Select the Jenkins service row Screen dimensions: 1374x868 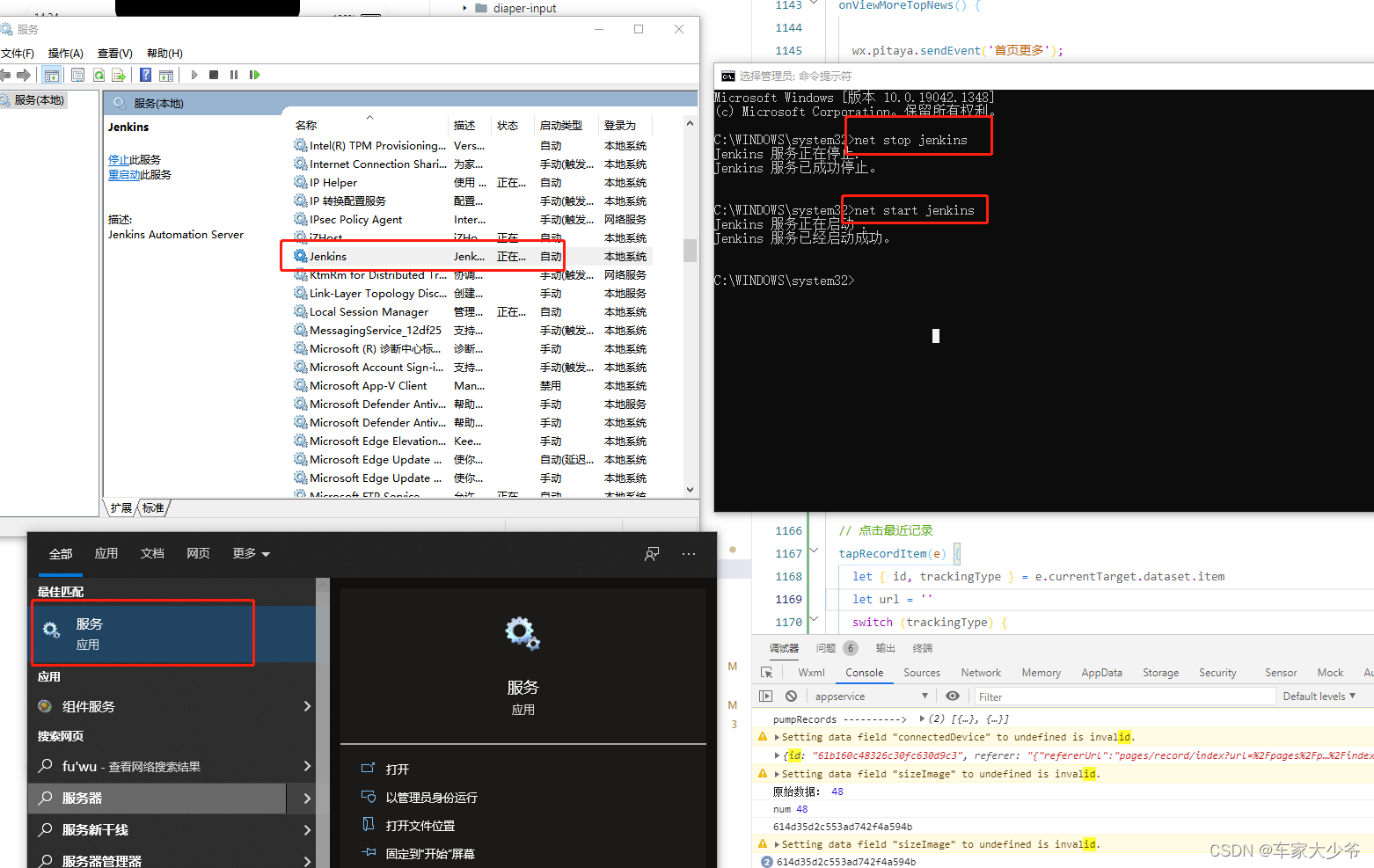pos(473,257)
